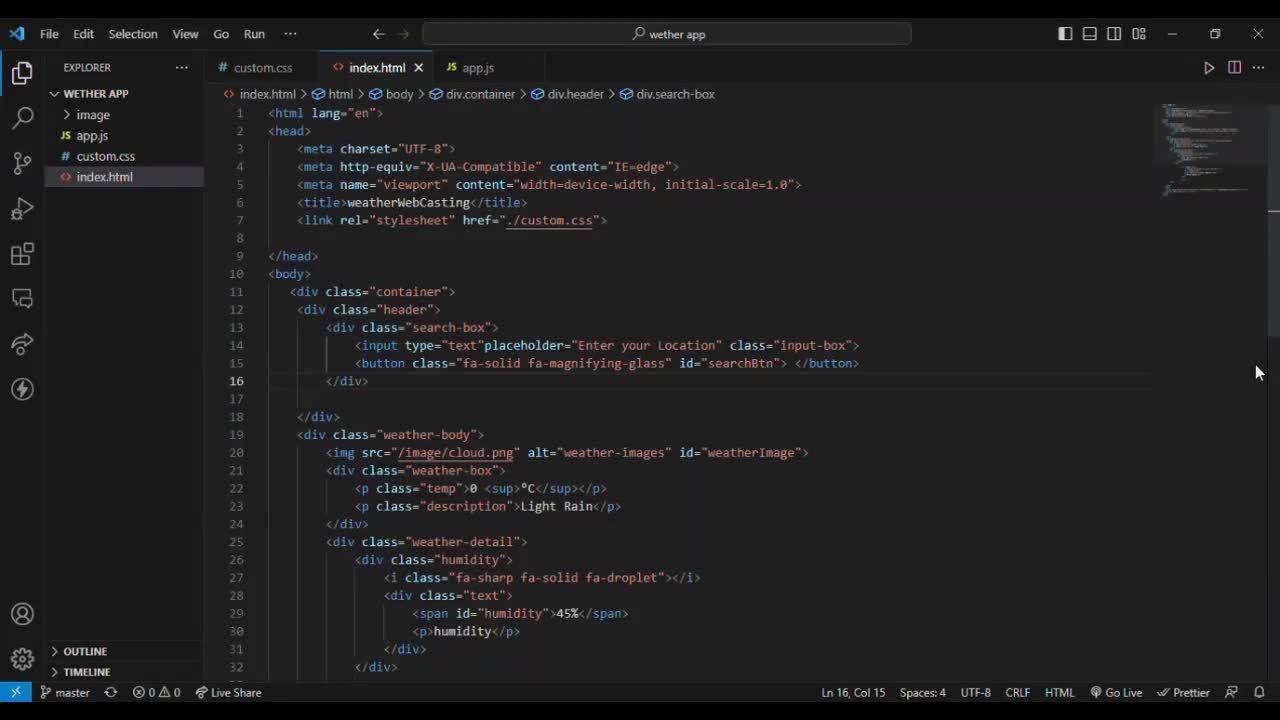The image size is (1280, 720).
Task: Open errors and warnings count in status bar
Action: coord(157,692)
